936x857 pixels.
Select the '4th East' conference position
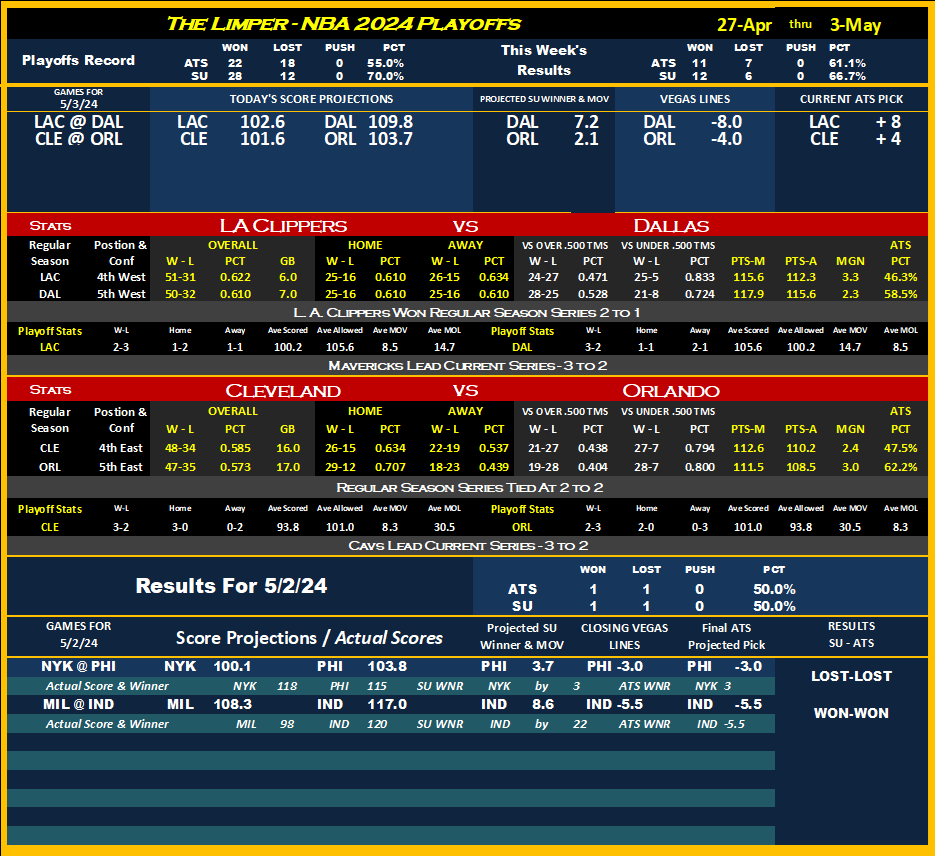[121, 448]
